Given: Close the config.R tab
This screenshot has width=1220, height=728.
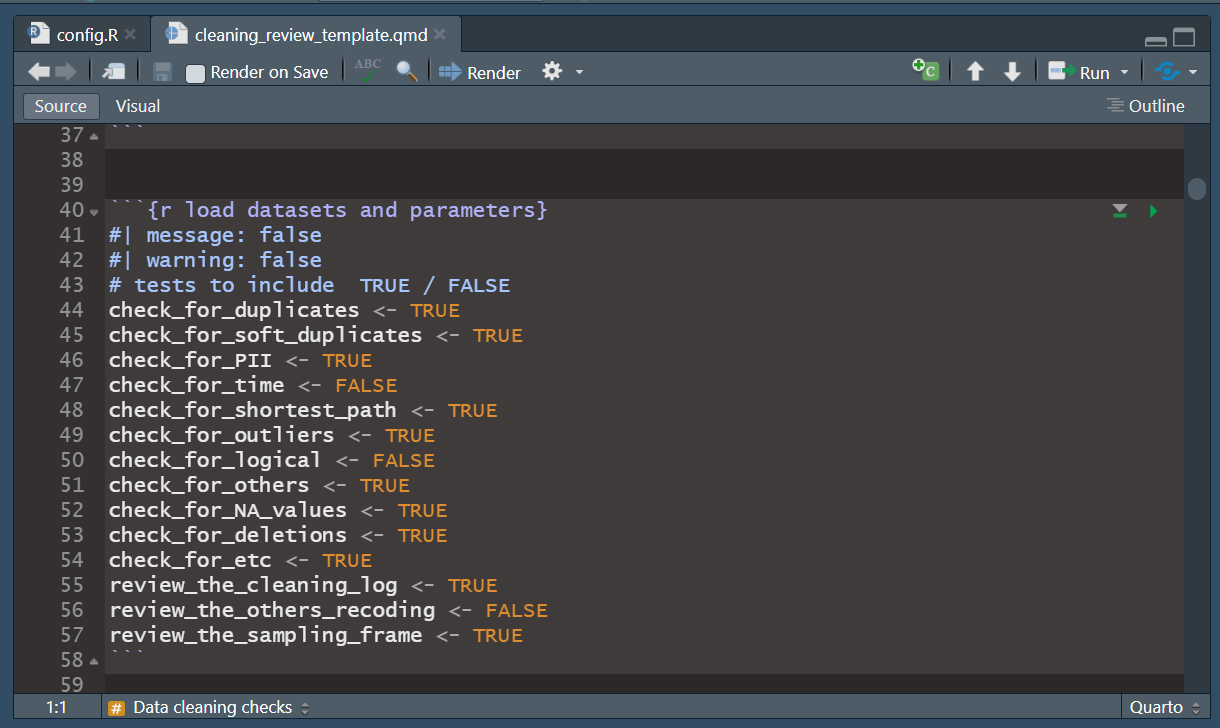Looking at the screenshot, I should tap(131, 35).
